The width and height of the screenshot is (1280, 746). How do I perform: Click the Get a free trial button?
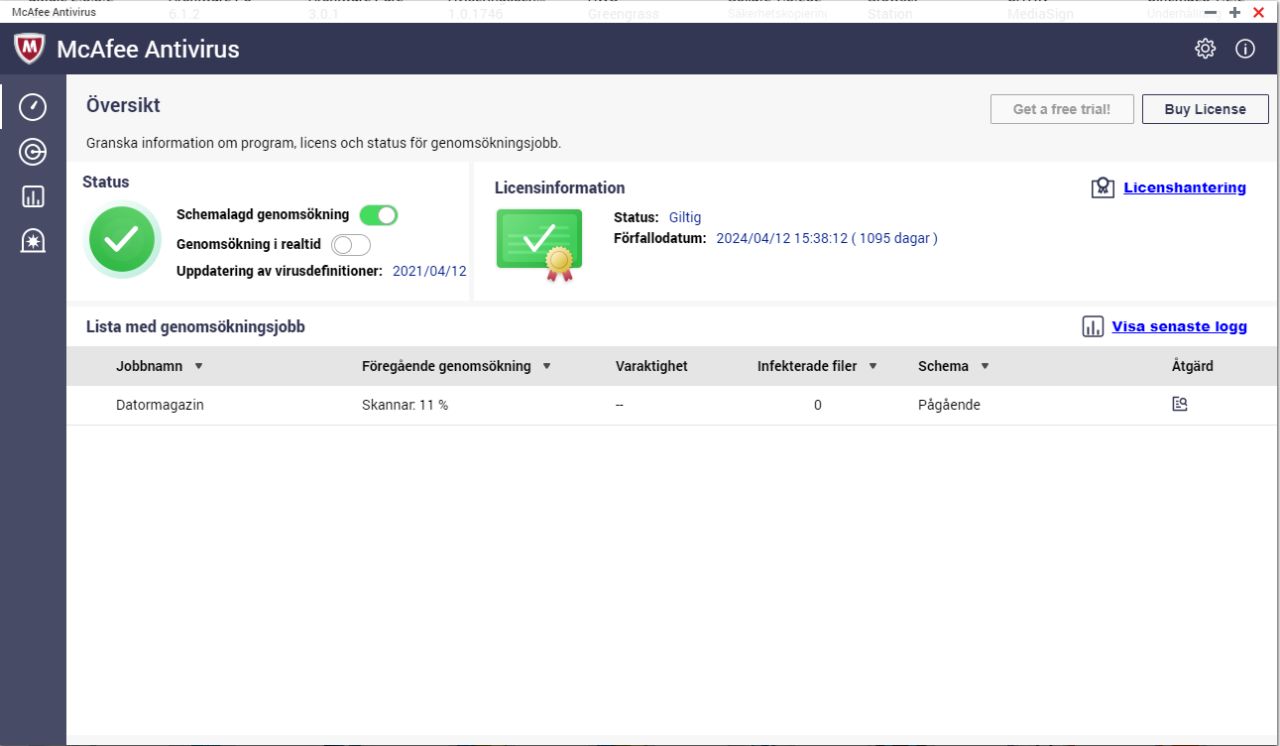coord(1061,109)
